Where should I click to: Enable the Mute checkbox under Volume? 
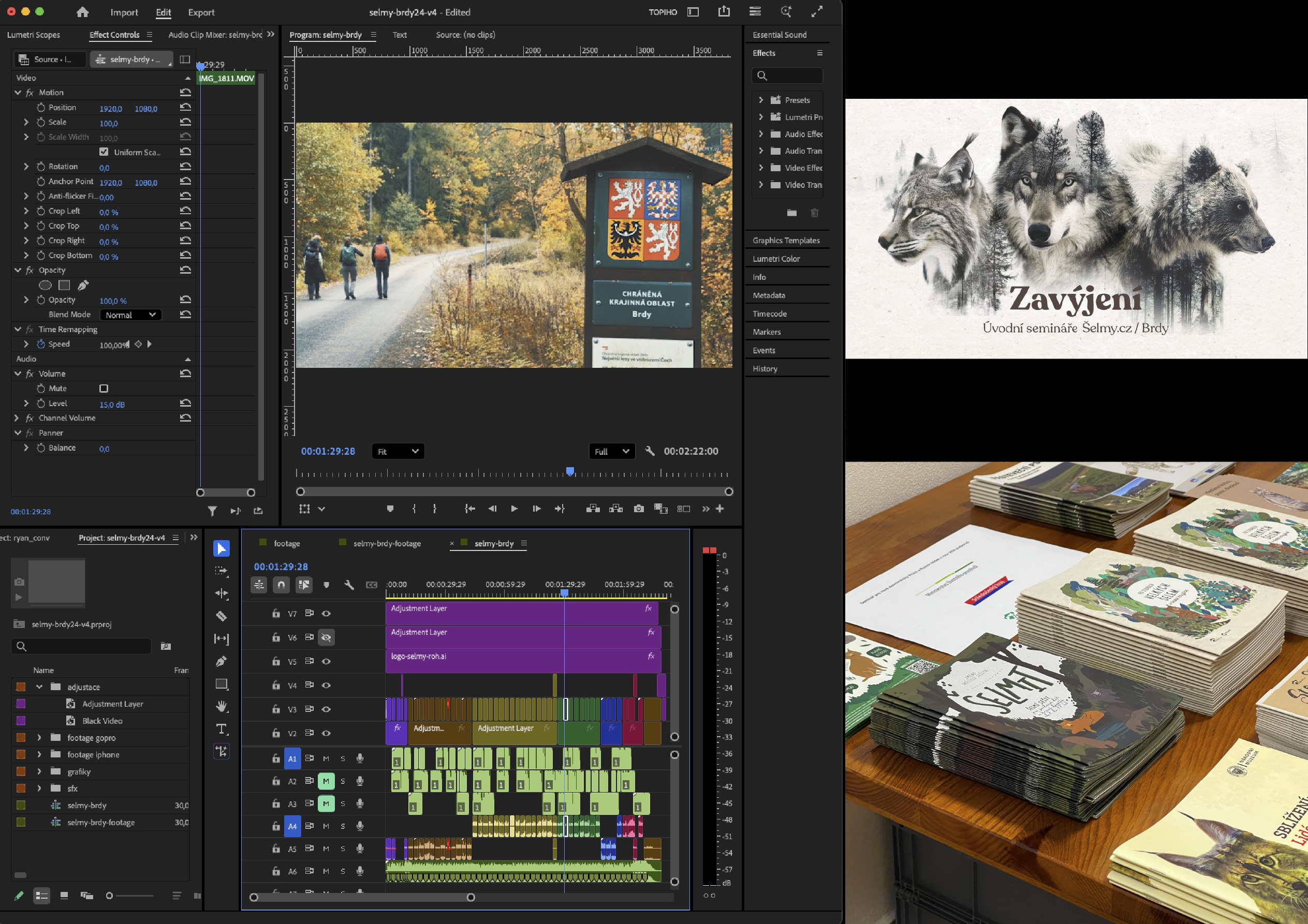pos(104,388)
